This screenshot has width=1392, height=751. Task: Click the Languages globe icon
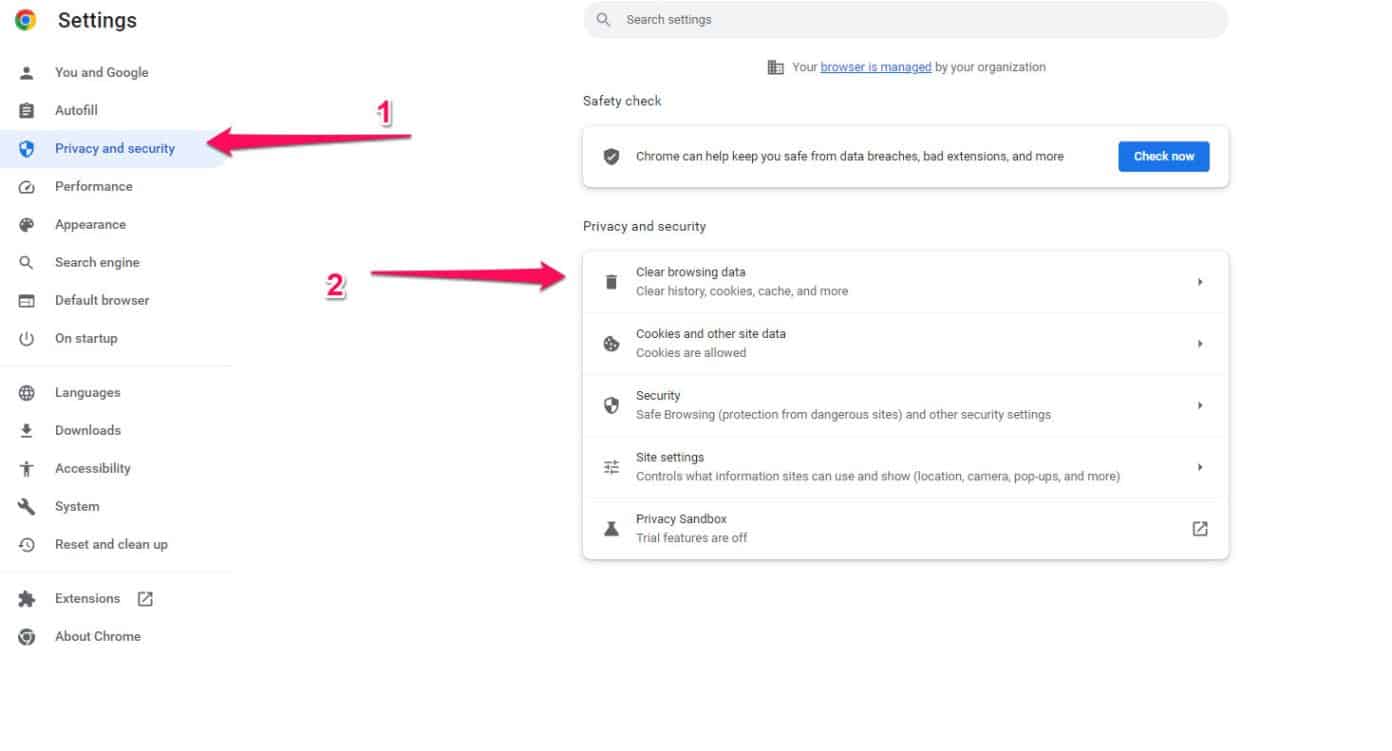coord(26,392)
